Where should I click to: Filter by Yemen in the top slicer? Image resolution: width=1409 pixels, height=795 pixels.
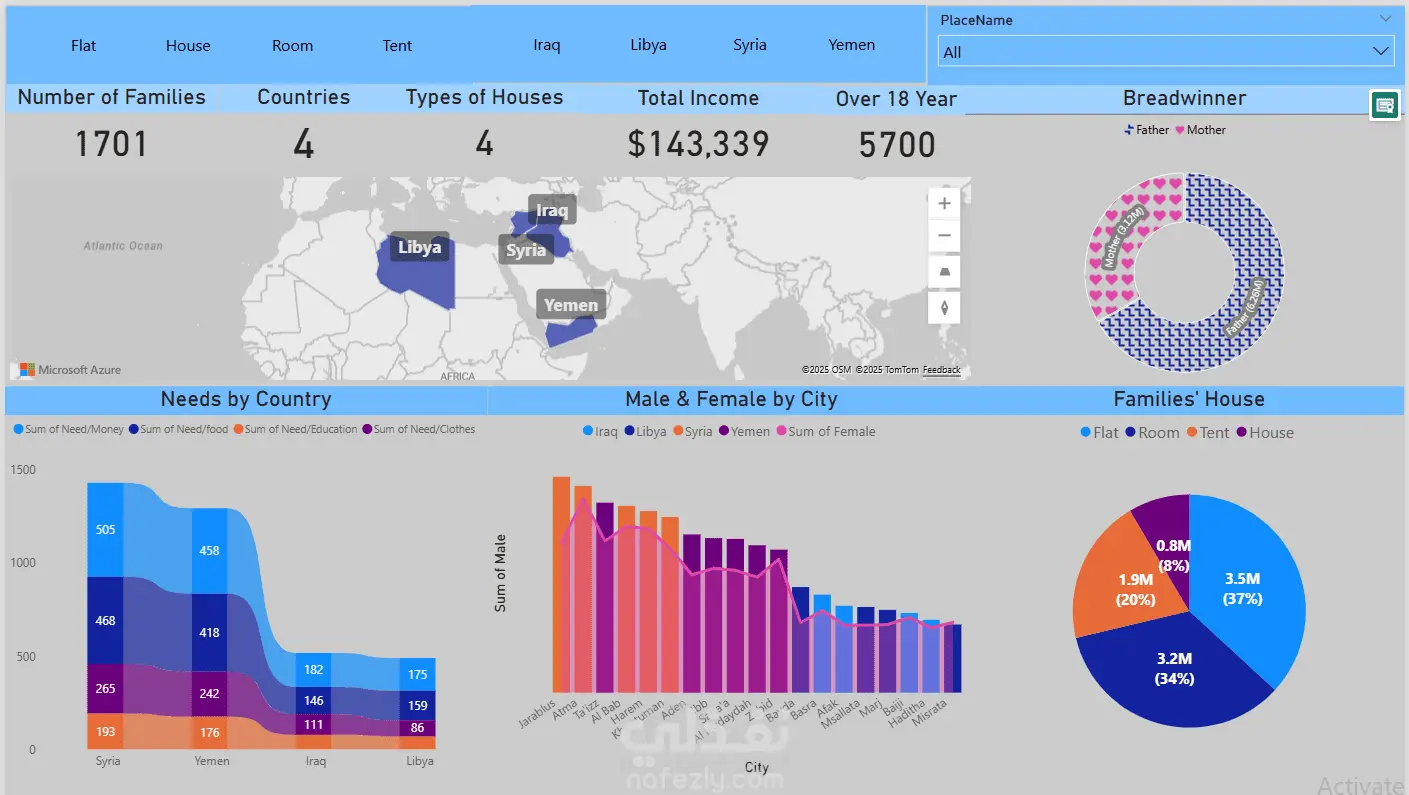[852, 45]
